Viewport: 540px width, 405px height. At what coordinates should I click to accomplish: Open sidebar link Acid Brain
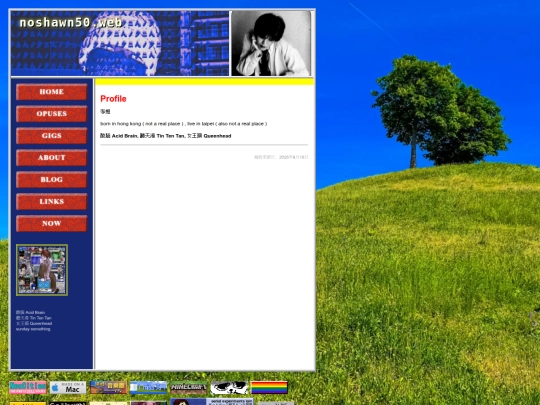(30, 312)
